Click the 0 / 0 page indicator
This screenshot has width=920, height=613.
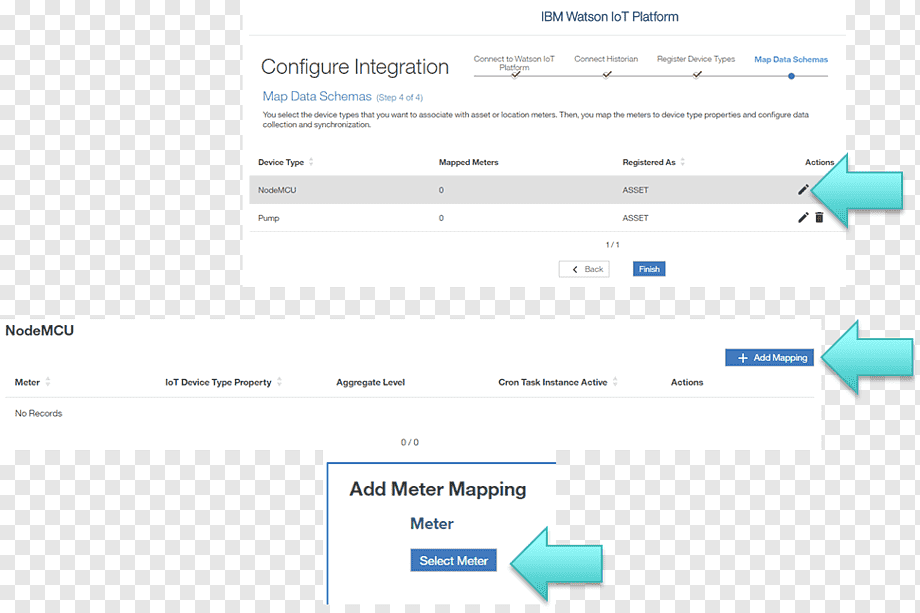tap(410, 442)
